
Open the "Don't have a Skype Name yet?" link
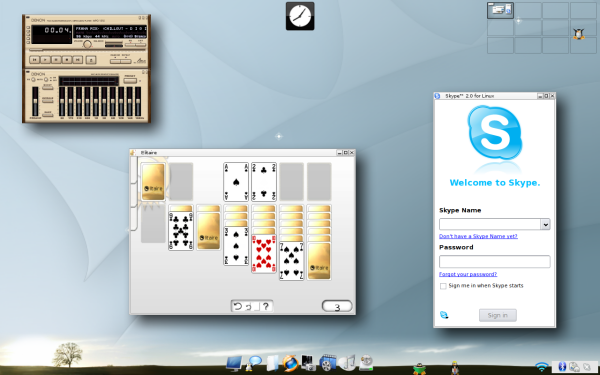[478, 236]
